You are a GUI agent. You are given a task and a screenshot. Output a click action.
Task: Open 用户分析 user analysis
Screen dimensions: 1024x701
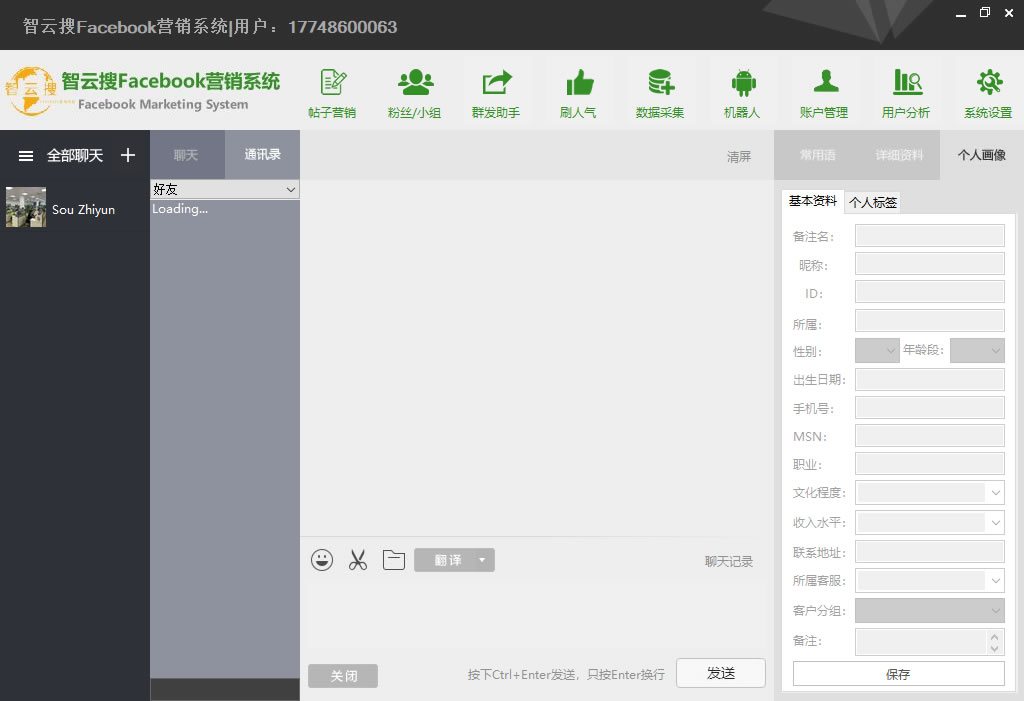pyautogui.click(x=906, y=93)
